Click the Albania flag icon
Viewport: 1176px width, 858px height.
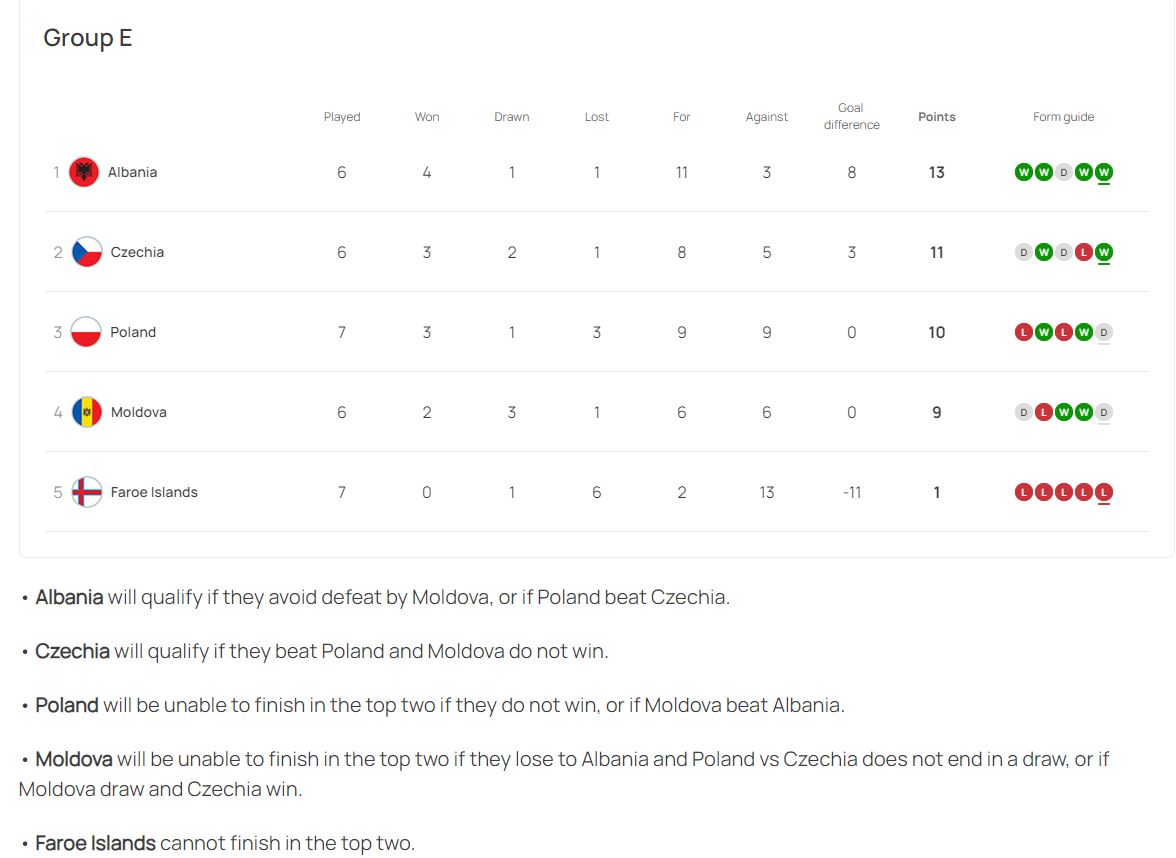tap(84, 172)
